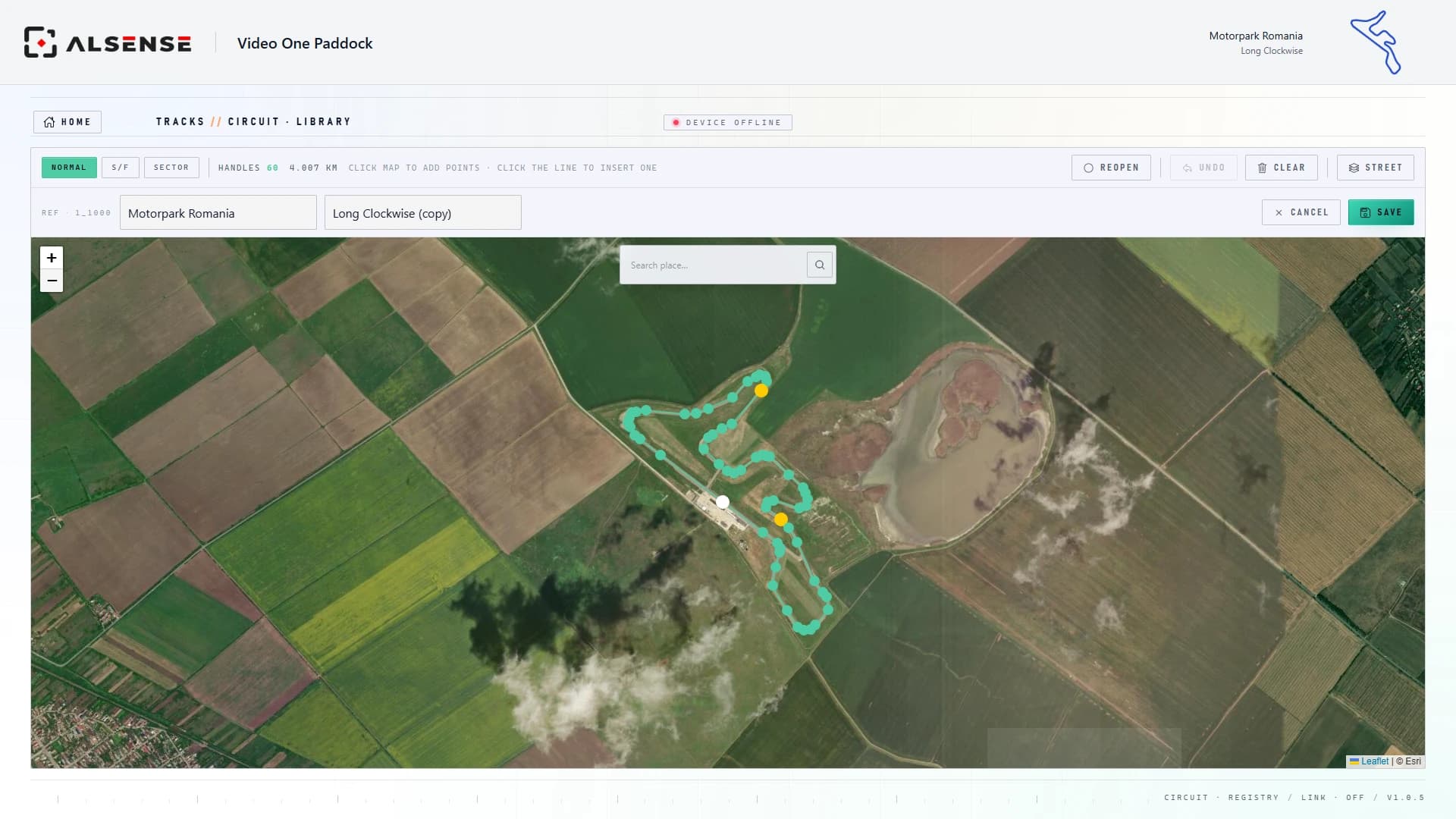Switch map layer to STREET
This screenshot has height=819, width=1456.
tap(1375, 168)
